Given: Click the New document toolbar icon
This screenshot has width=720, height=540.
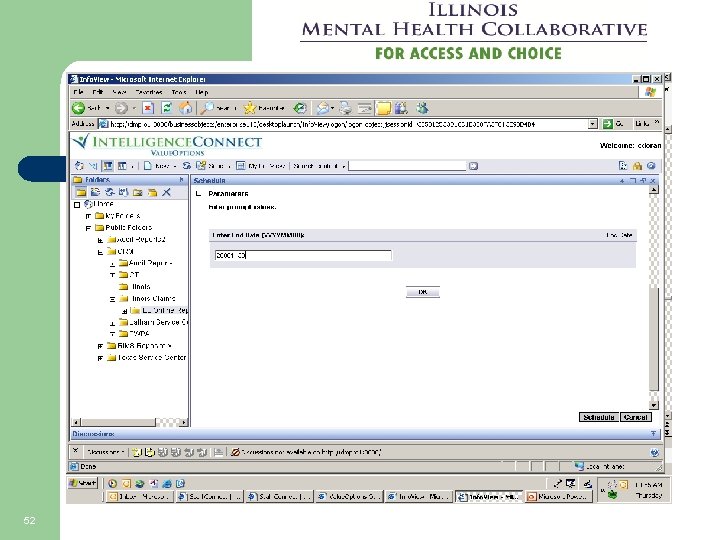Looking at the screenshot, I should [147, 166].
